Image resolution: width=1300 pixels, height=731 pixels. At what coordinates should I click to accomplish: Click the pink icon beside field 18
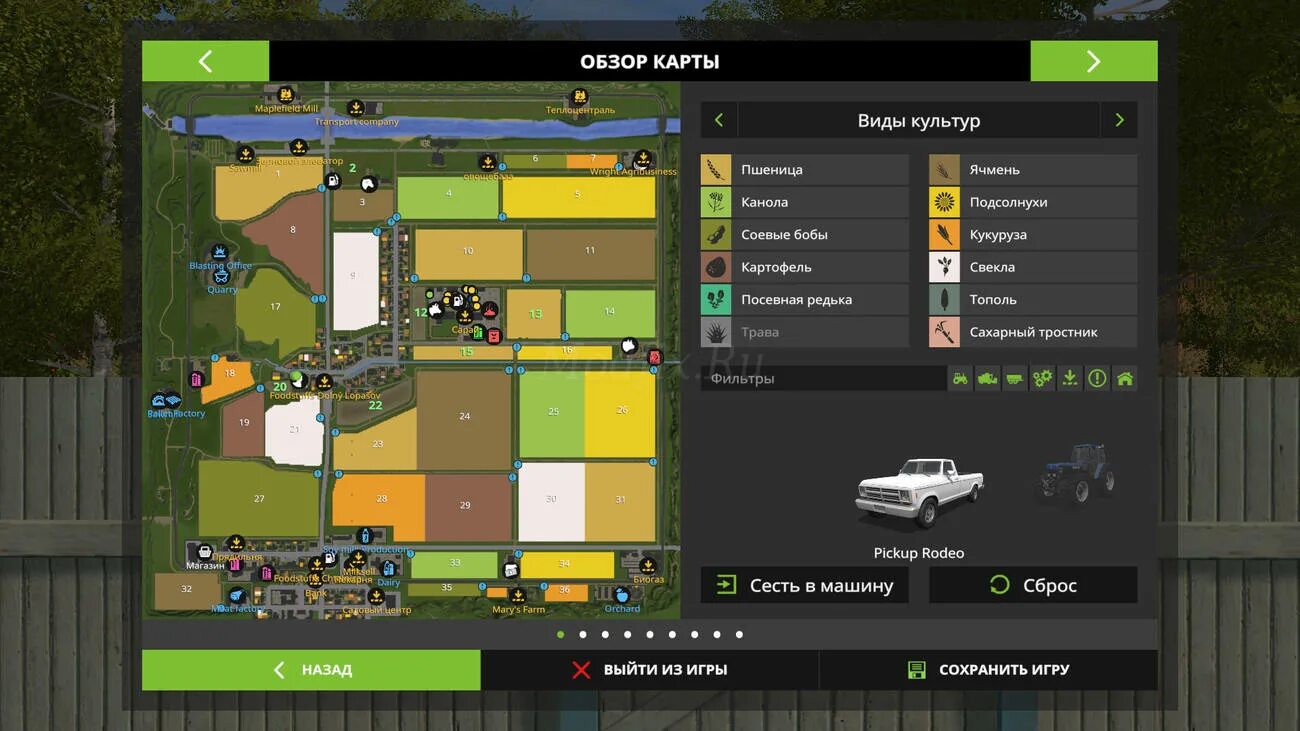point(196,379)
